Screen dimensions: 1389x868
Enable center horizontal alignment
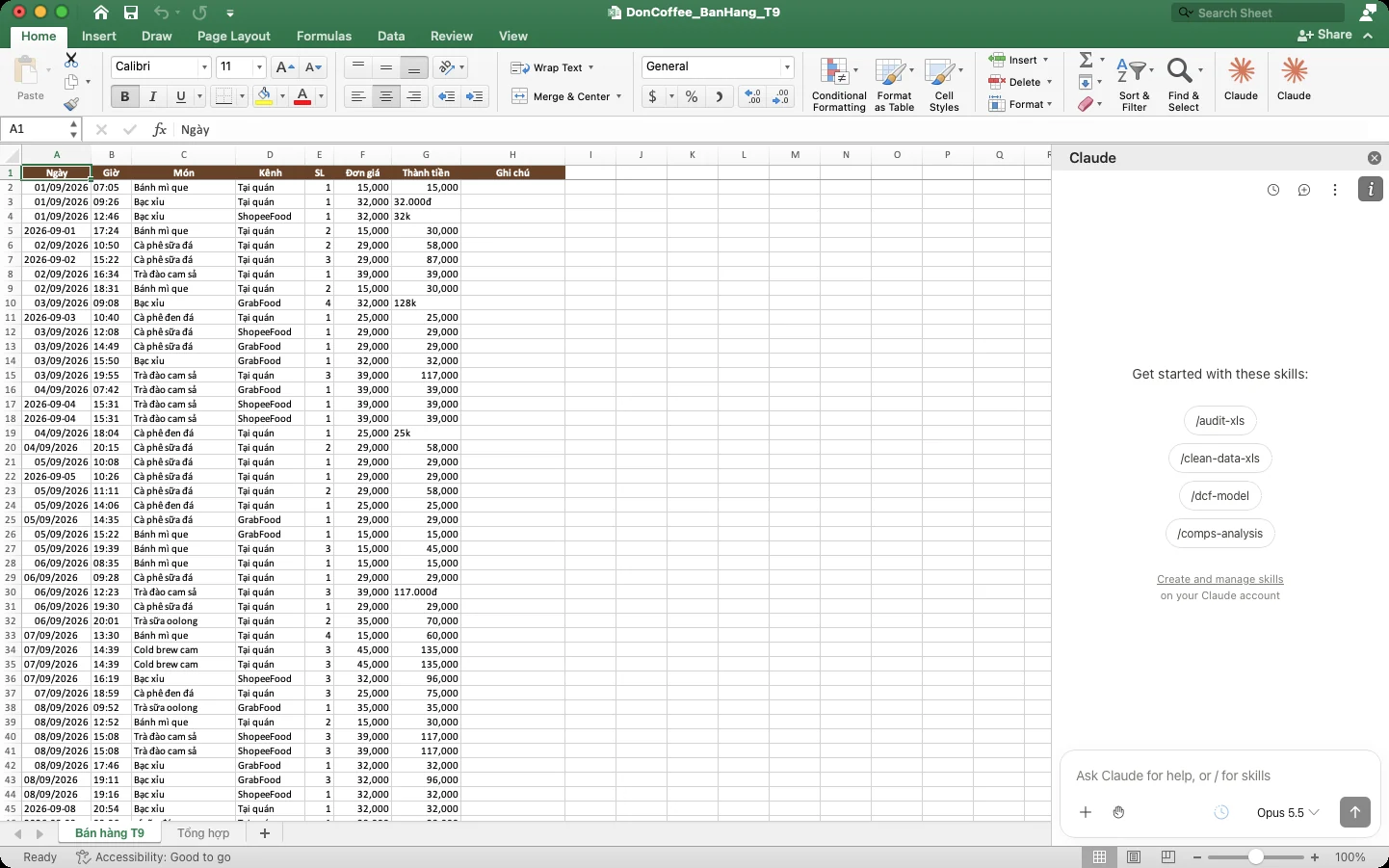coord(385,96)
